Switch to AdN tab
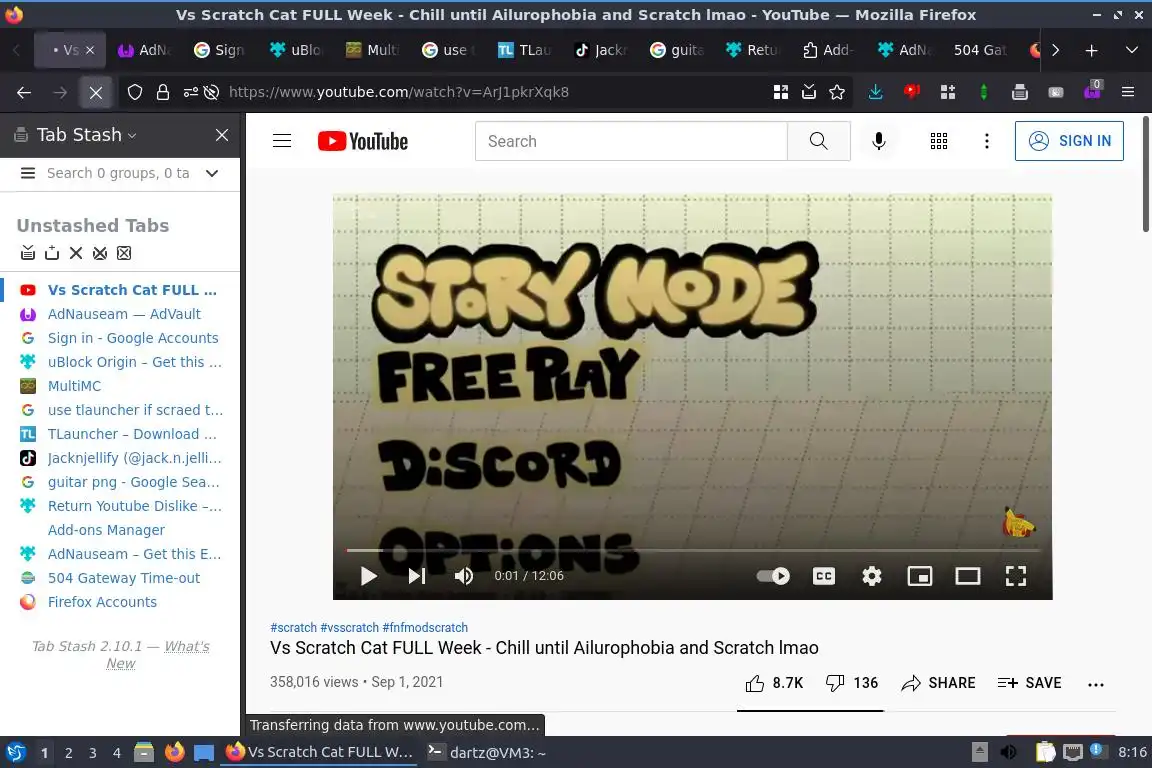Screen dimensions: 1152x768 tap(145, 50)
